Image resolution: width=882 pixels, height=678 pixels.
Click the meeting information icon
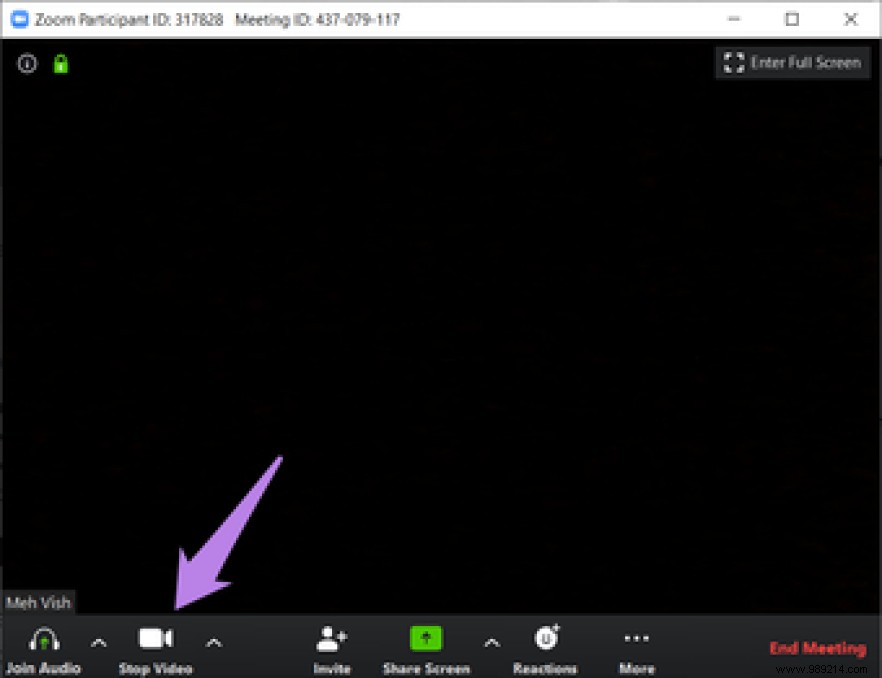pyautogui.click(x=26, y=63)
